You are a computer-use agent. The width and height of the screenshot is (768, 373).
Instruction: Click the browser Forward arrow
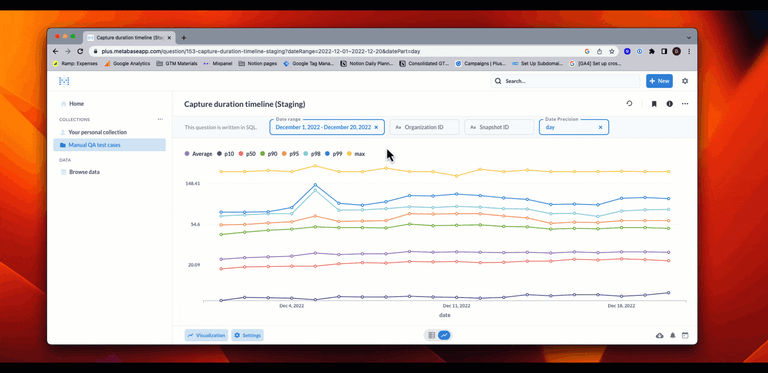tap(68, 51)
